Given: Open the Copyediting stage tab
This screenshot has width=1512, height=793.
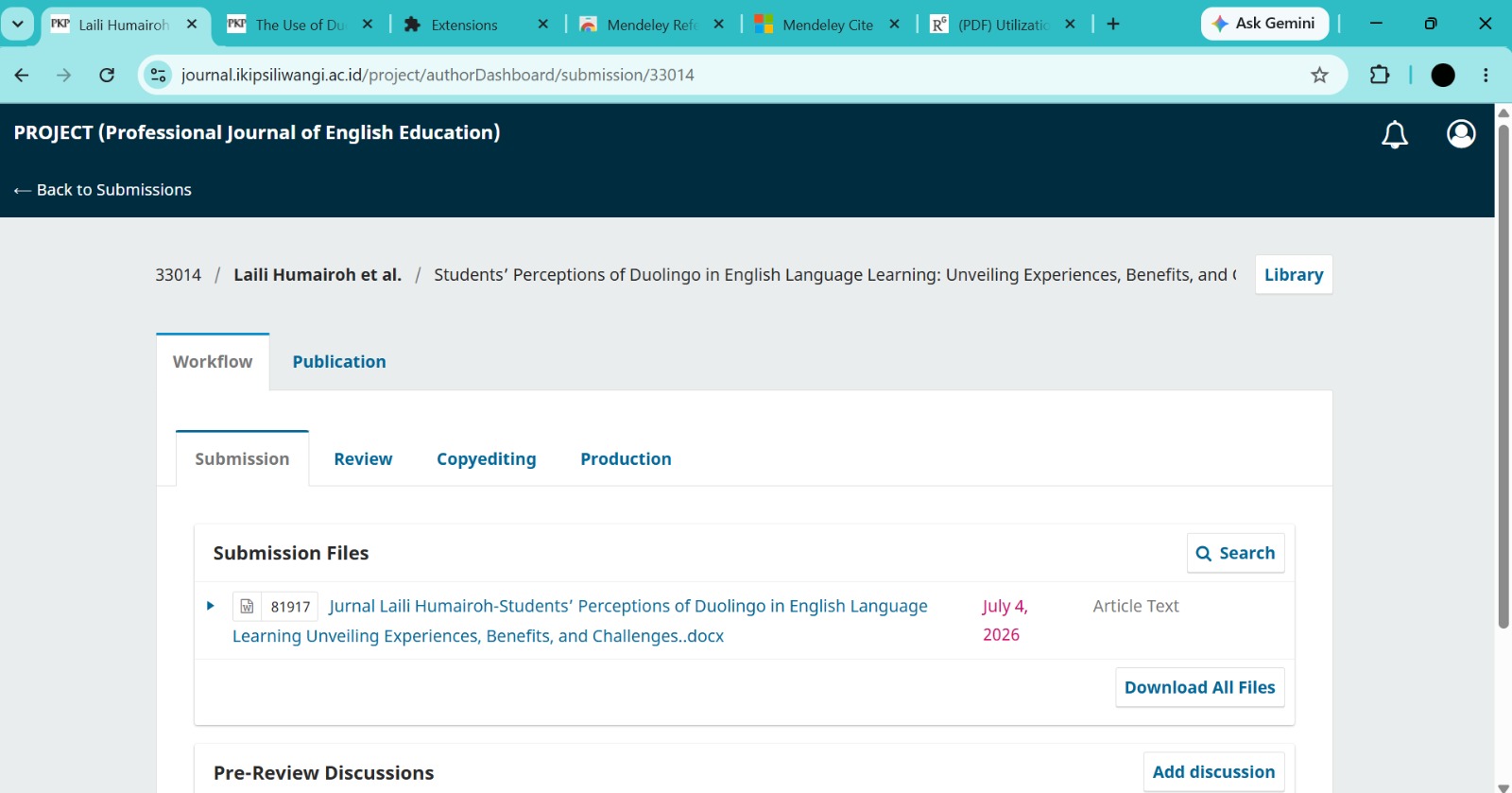Looking at the screenshot, I should [486, 459].
